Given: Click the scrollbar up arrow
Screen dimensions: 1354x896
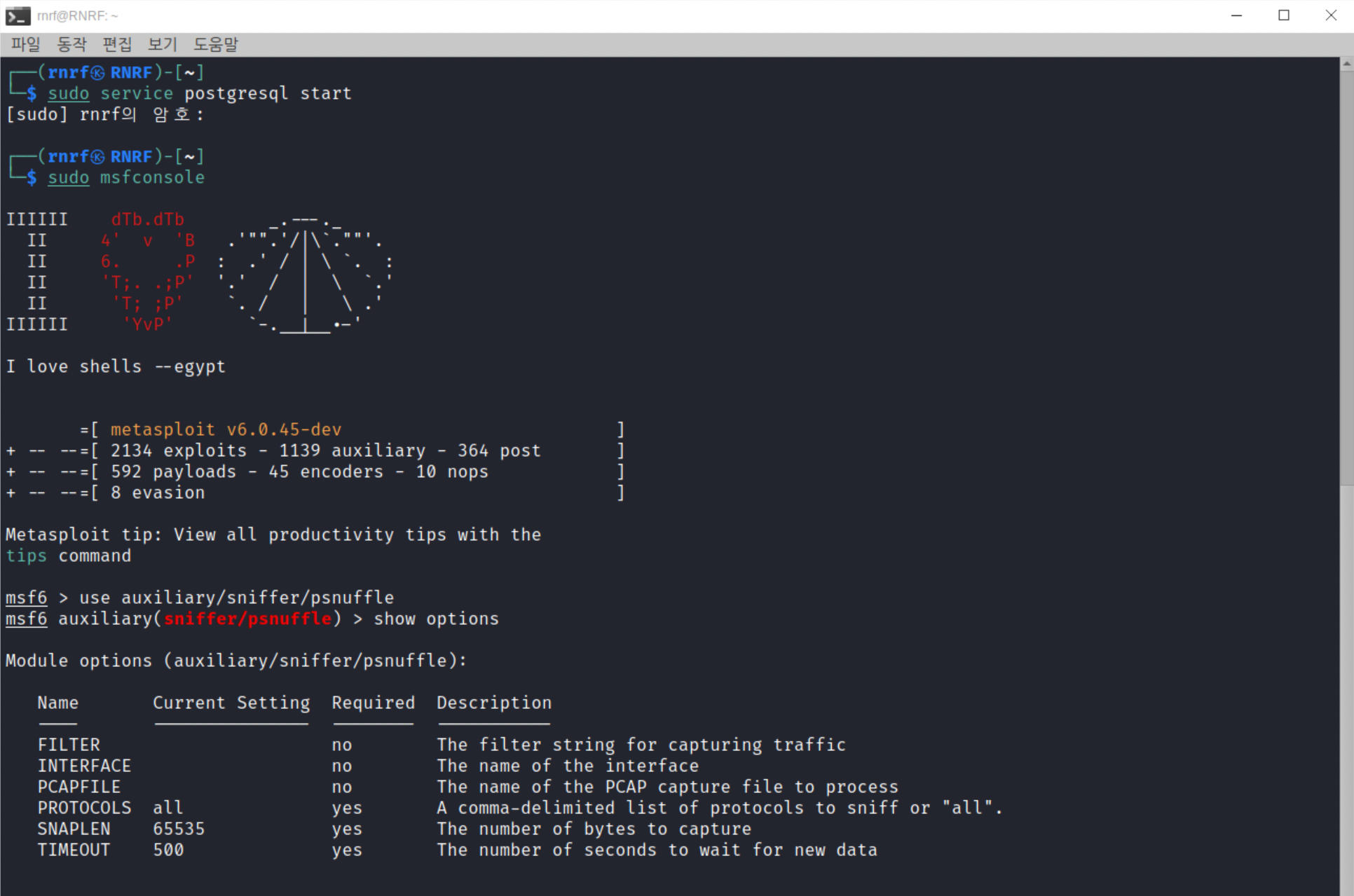Looking at the screenshot, I should 1346,64.
